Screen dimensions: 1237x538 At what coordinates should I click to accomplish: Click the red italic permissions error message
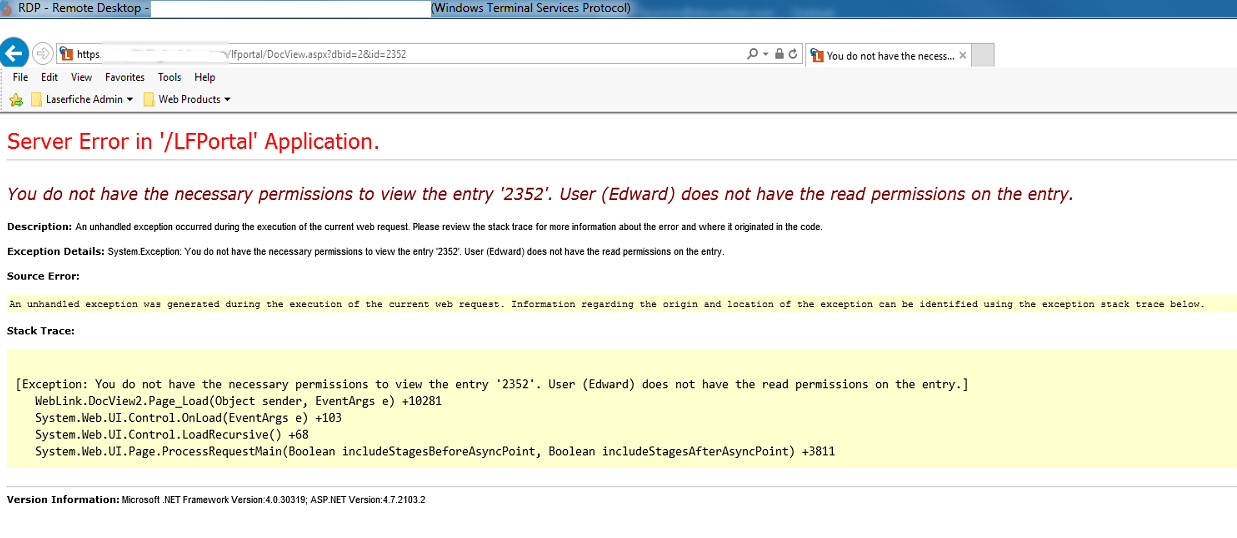(x=540, y=194)
